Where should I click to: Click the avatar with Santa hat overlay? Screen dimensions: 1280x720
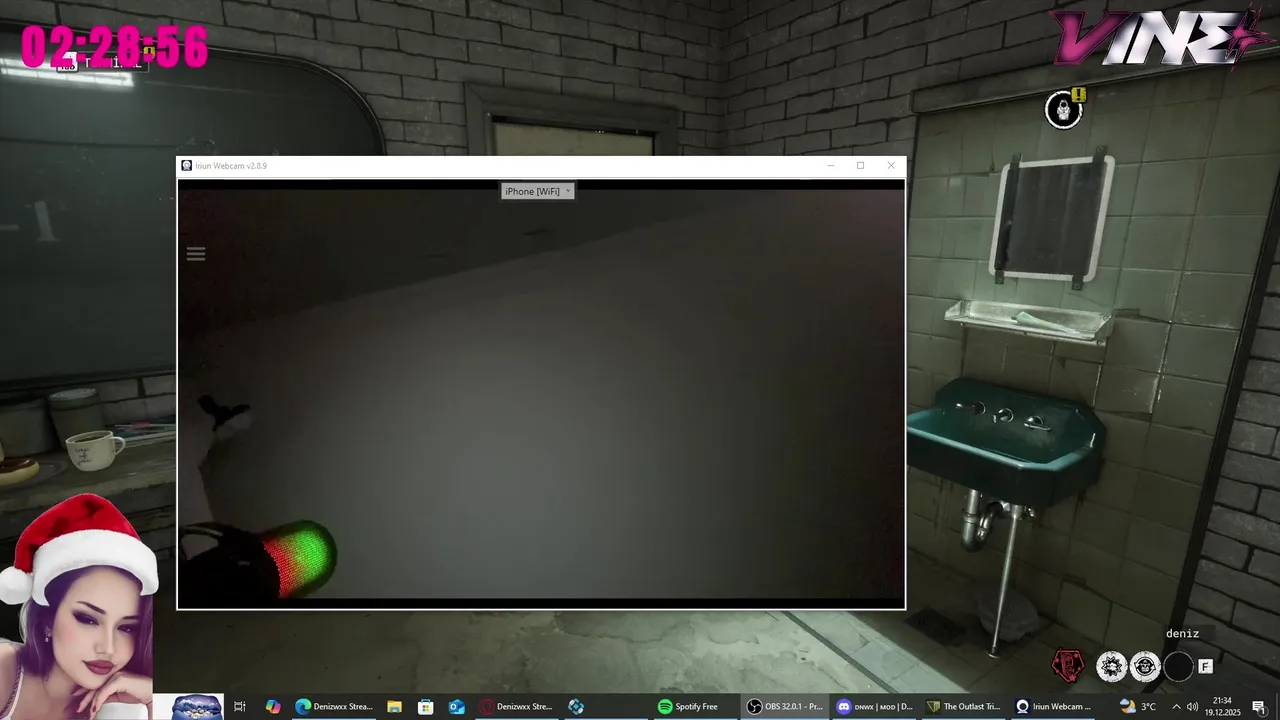coord(78,606)
